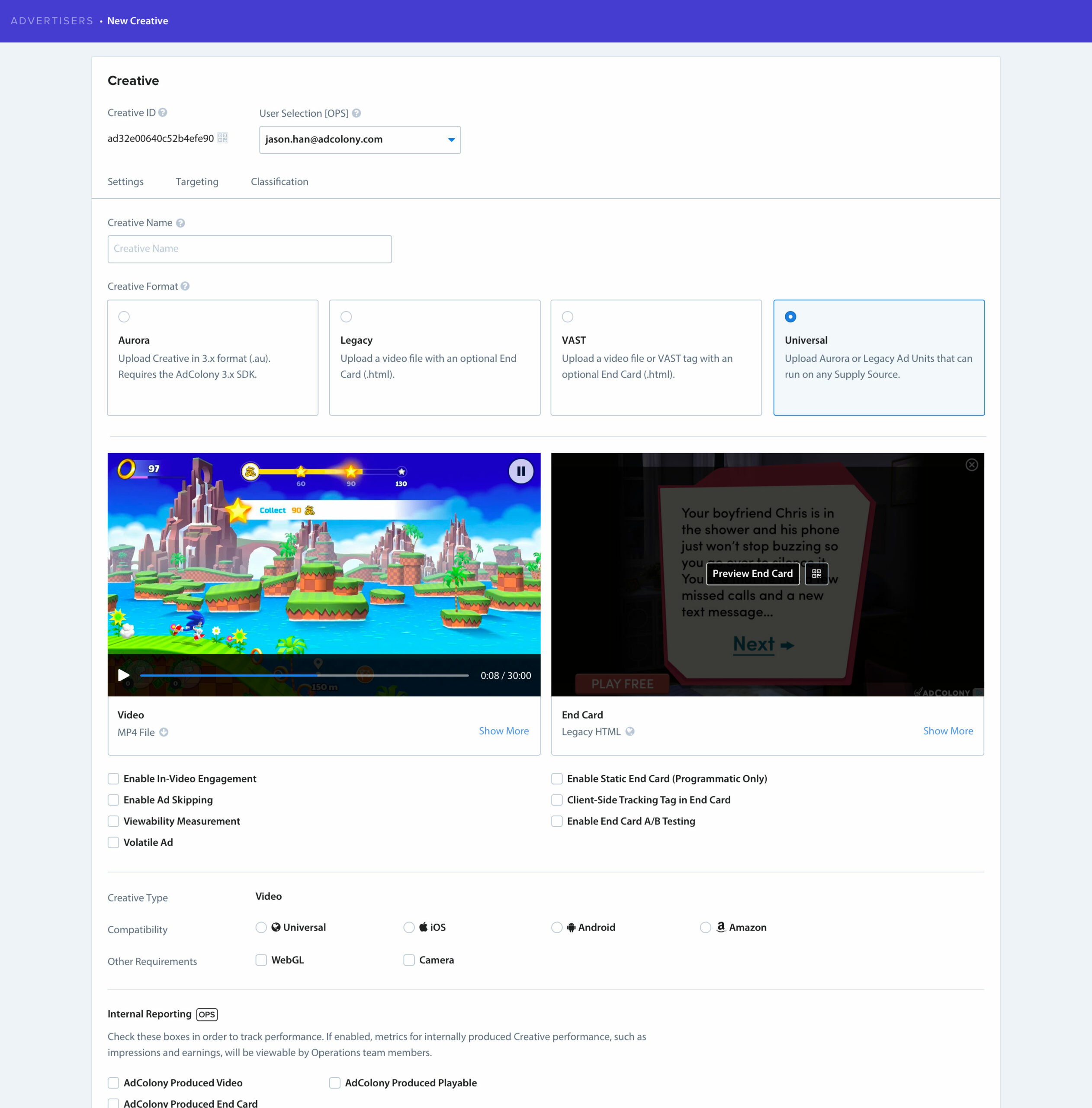
Task: Toggle Volatile Ad checkbox
Action: [113, 843]
